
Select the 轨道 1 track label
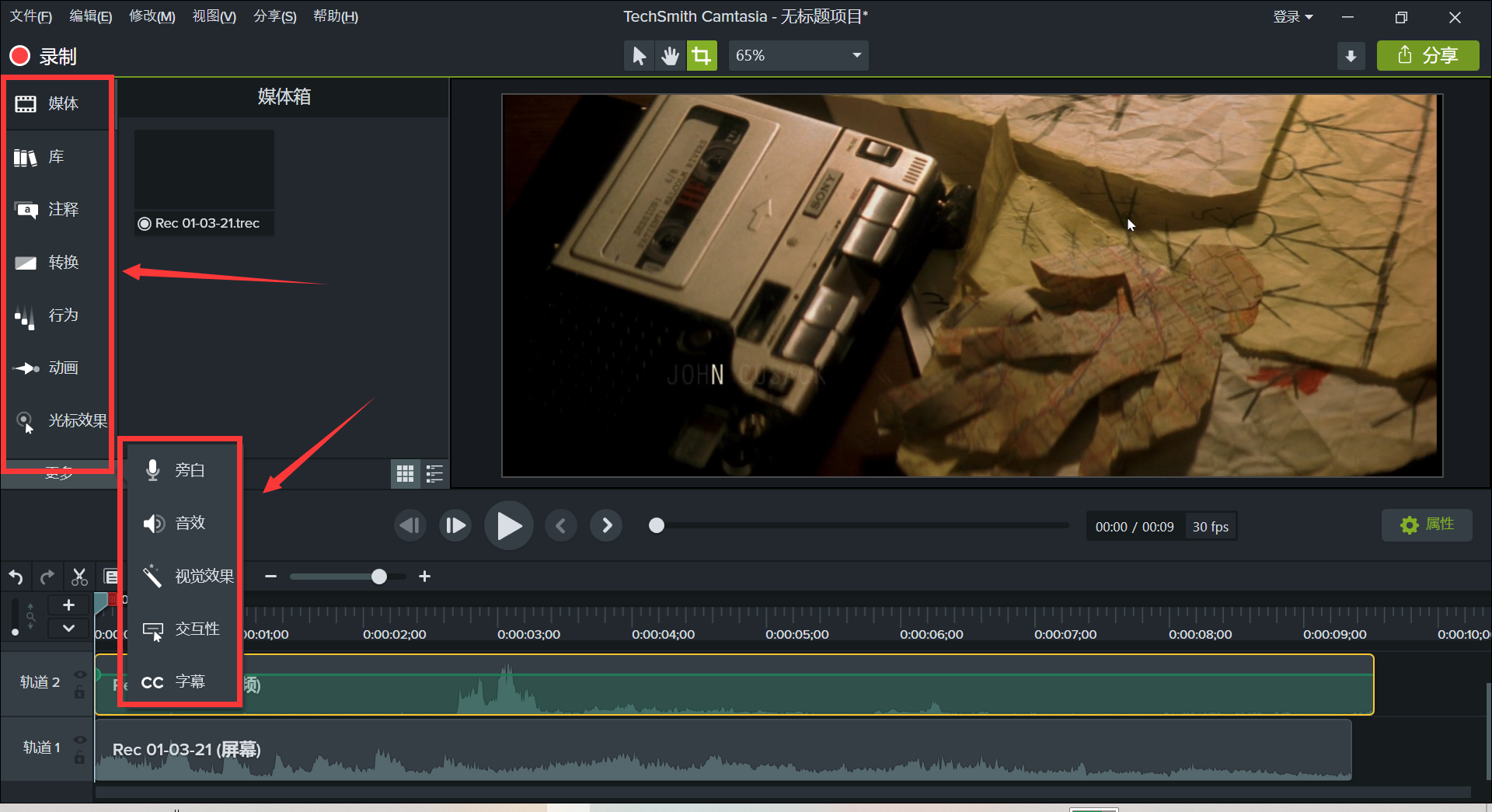coord(41,747)
